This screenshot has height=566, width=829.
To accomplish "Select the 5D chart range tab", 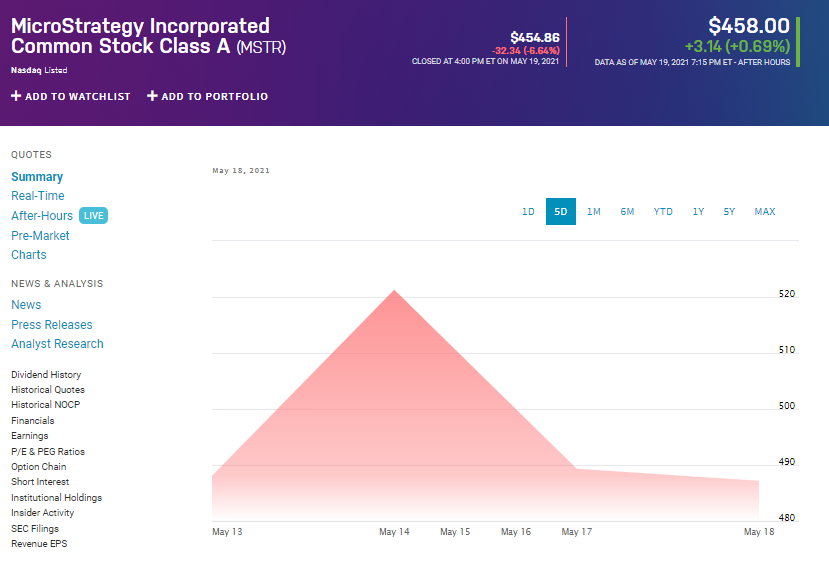I will [x=560, y=211].
